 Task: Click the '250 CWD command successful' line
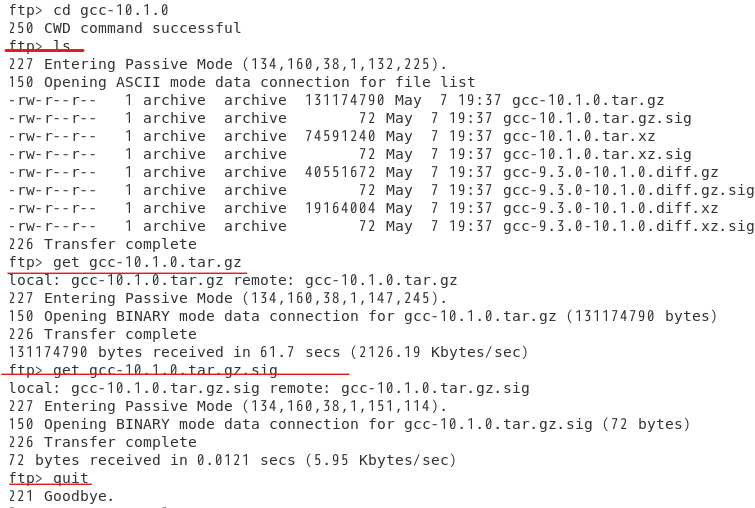coord(125,28)
